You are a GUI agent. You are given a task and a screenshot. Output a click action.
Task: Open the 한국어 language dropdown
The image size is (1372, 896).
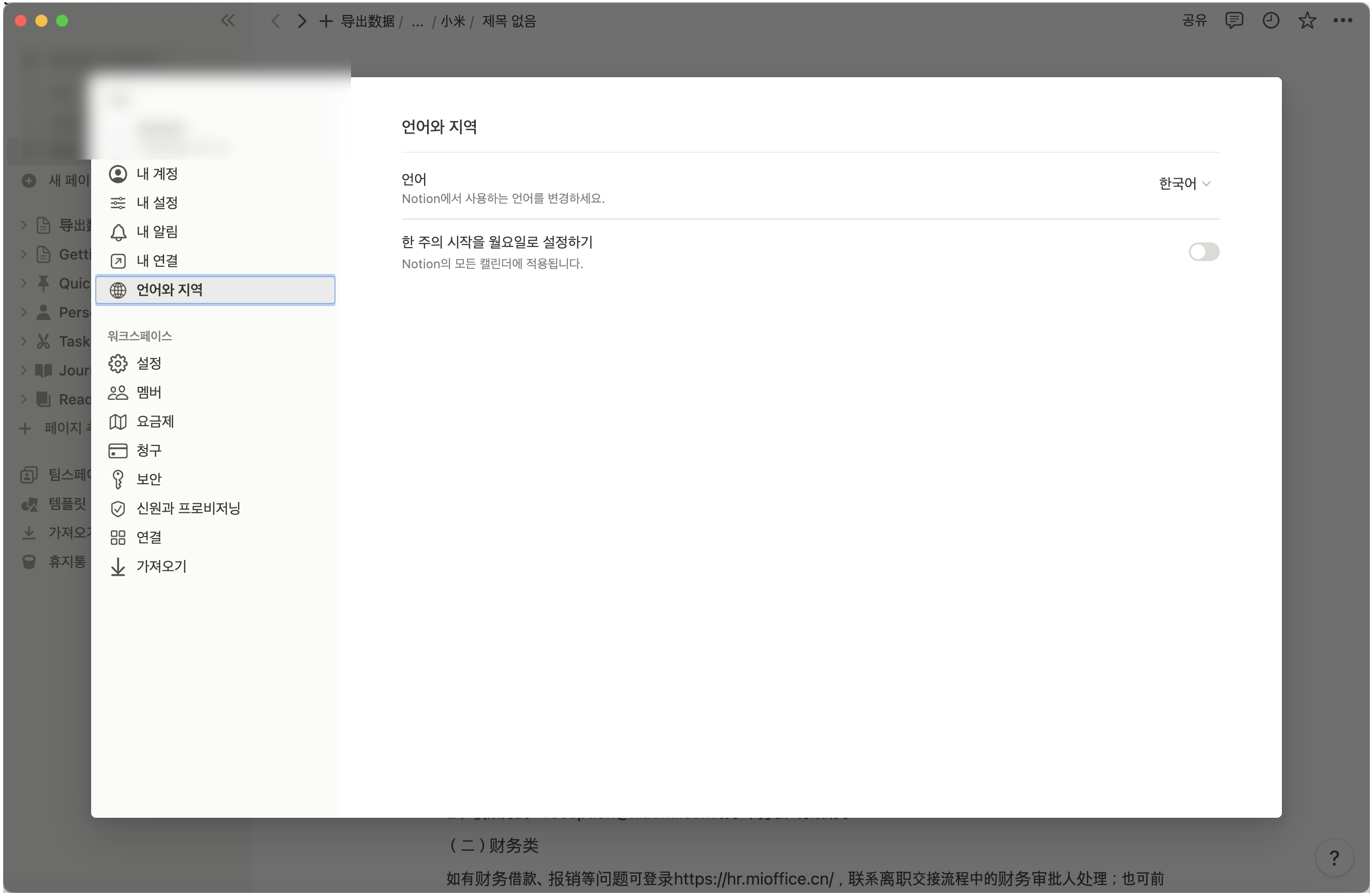point(1185,183)
